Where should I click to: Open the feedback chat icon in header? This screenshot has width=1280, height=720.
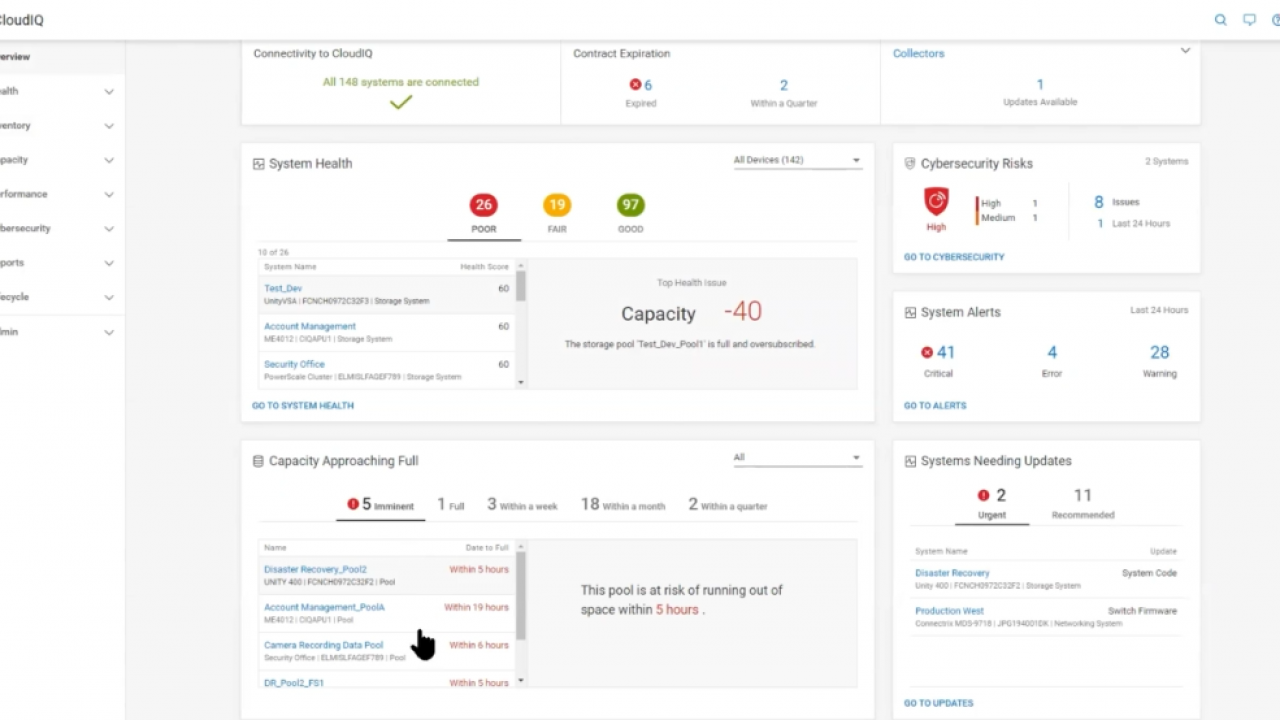pyautogui.click(x=1249, y=20)
